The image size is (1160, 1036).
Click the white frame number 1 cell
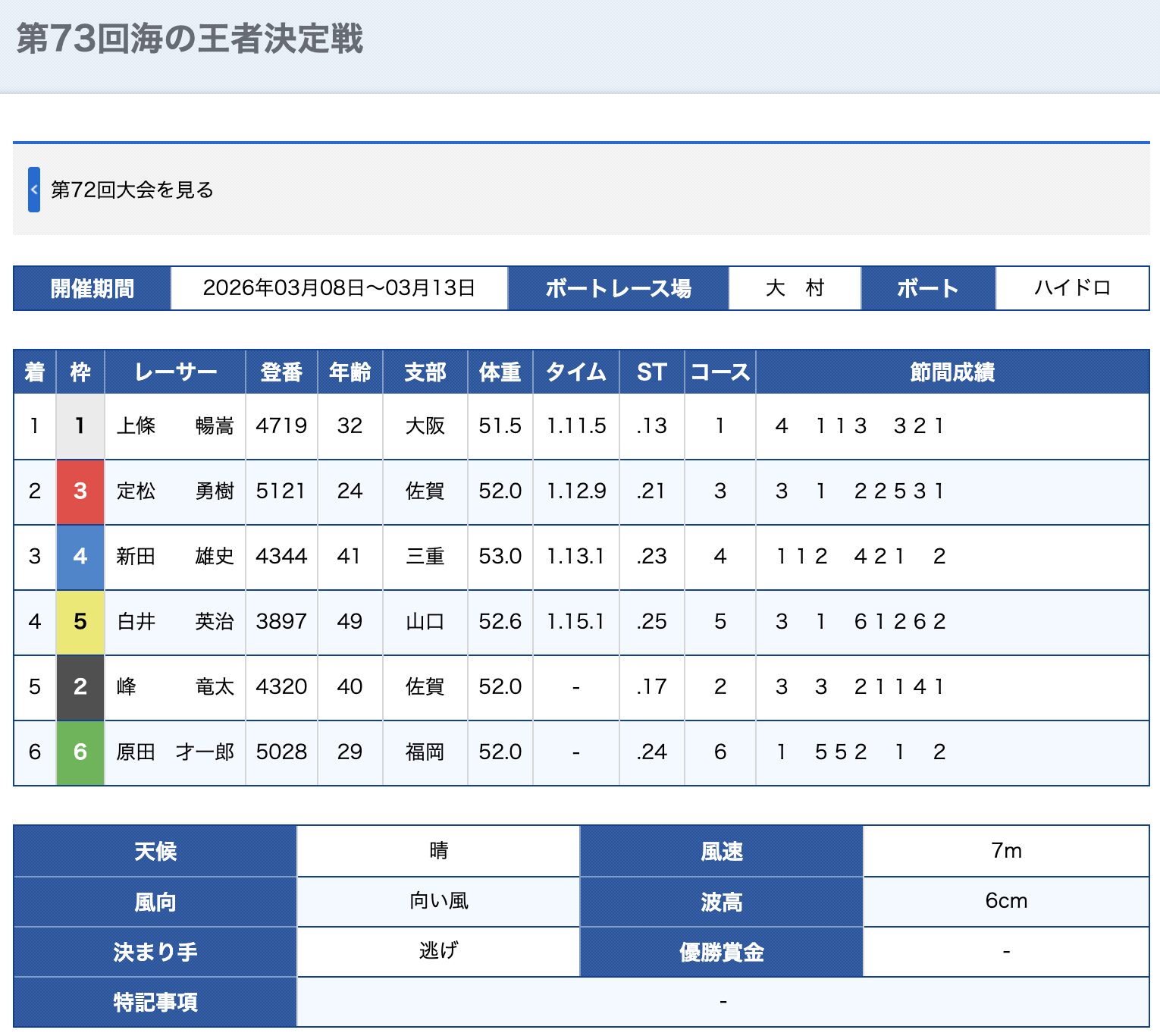(x=80, y=426)
